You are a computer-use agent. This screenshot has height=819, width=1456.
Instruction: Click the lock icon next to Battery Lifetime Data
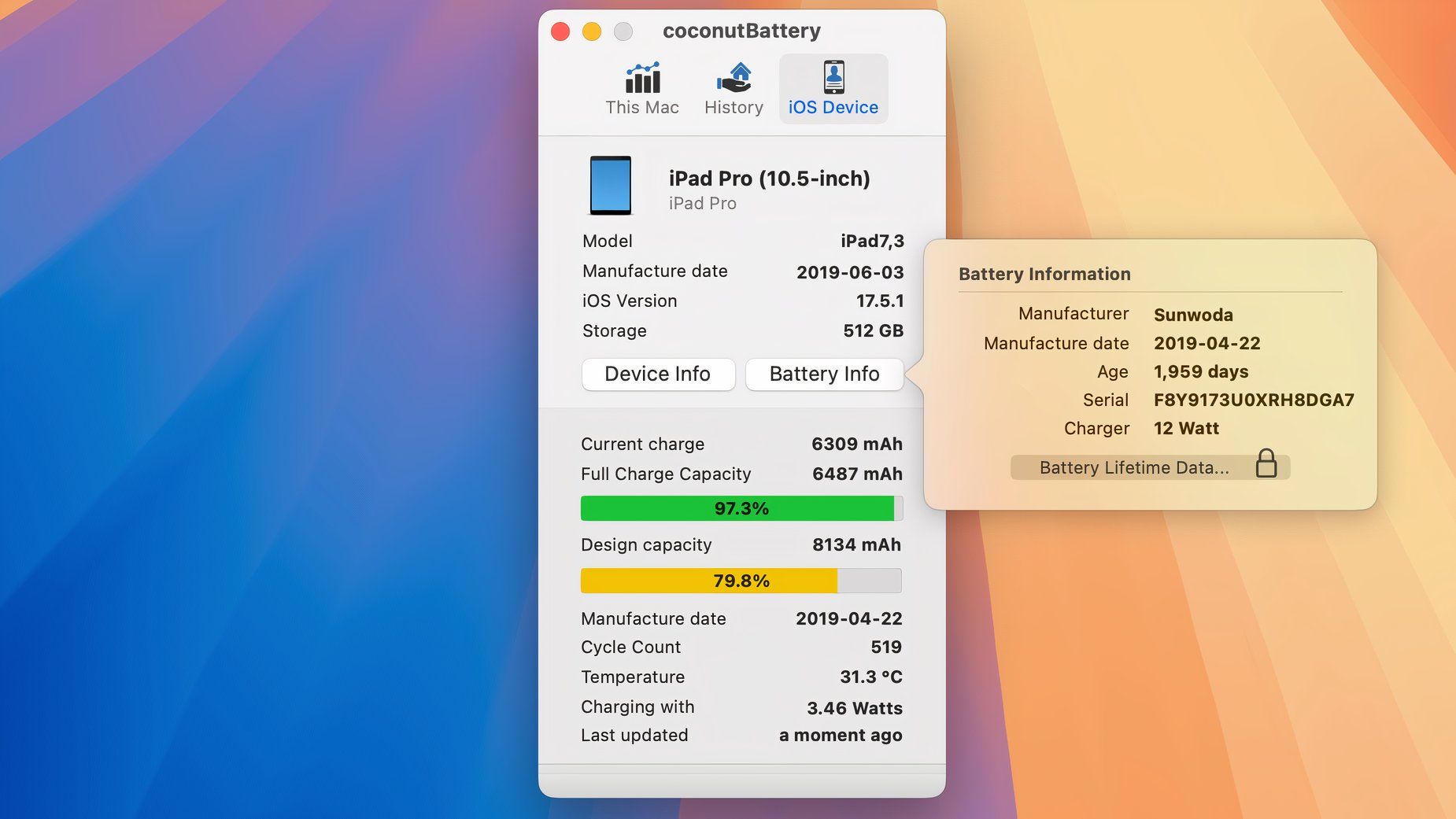click(1267, 465)
